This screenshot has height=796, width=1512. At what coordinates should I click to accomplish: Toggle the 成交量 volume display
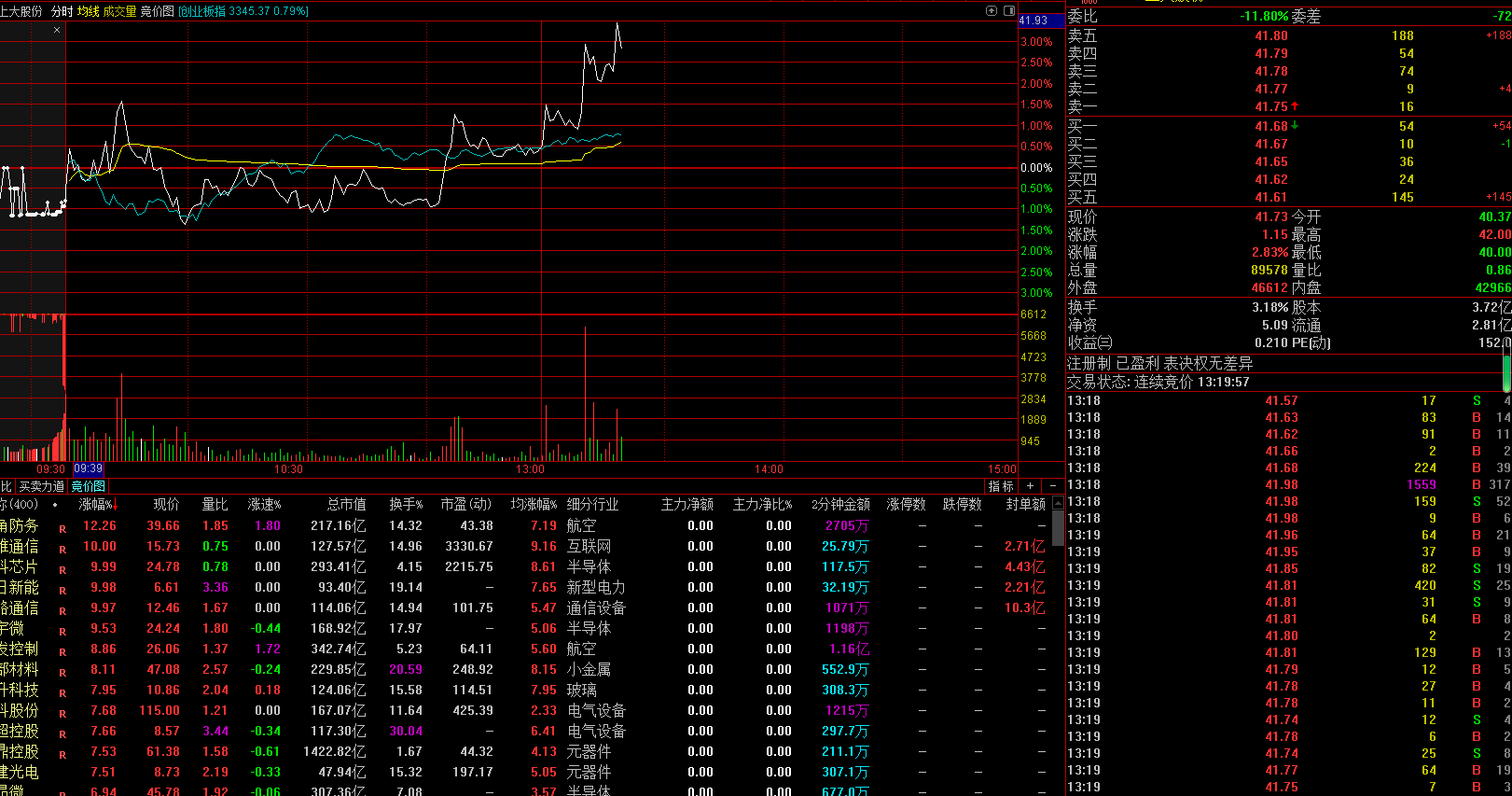(119, 11)
